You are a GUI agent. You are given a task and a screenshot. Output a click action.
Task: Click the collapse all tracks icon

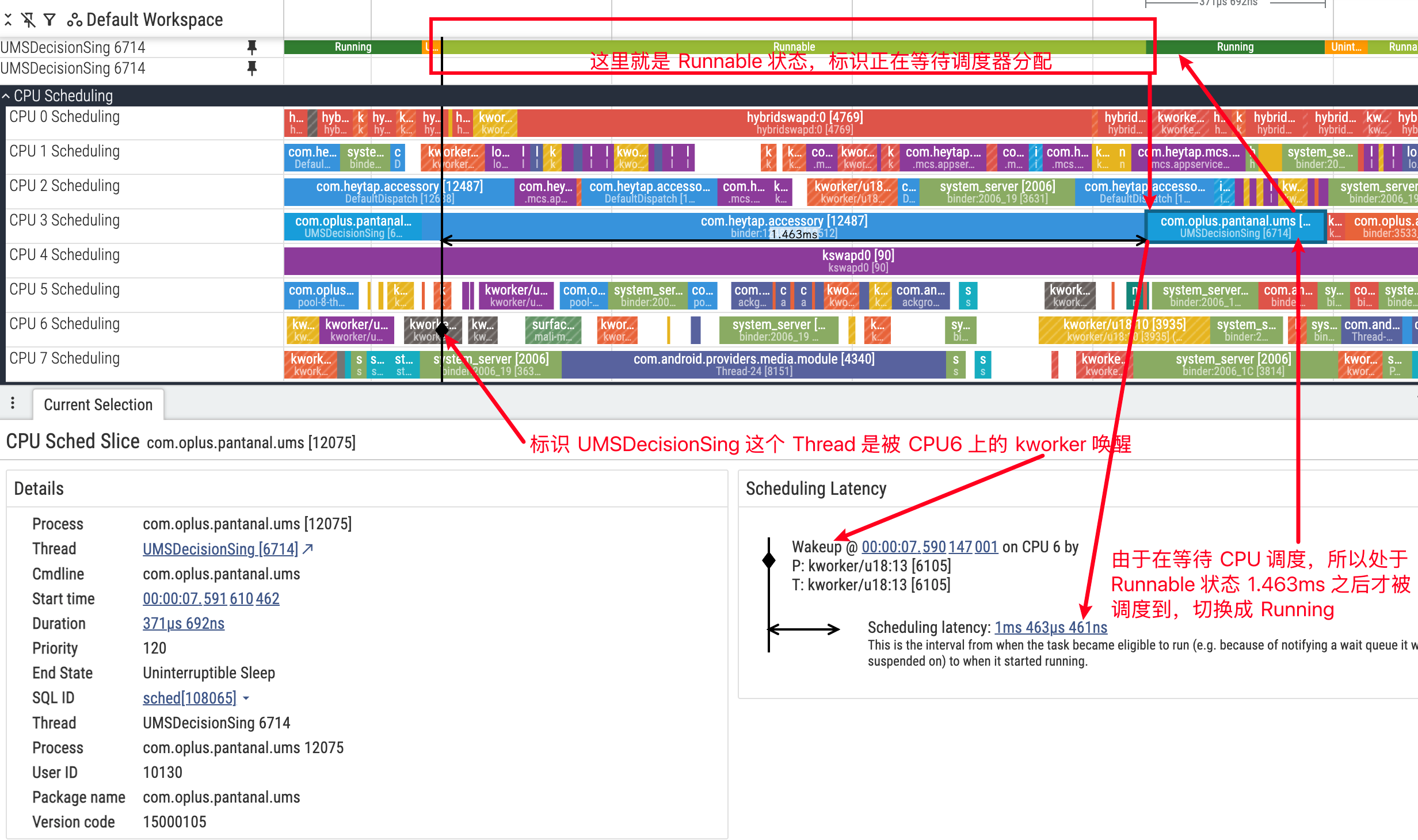point(8,20)
